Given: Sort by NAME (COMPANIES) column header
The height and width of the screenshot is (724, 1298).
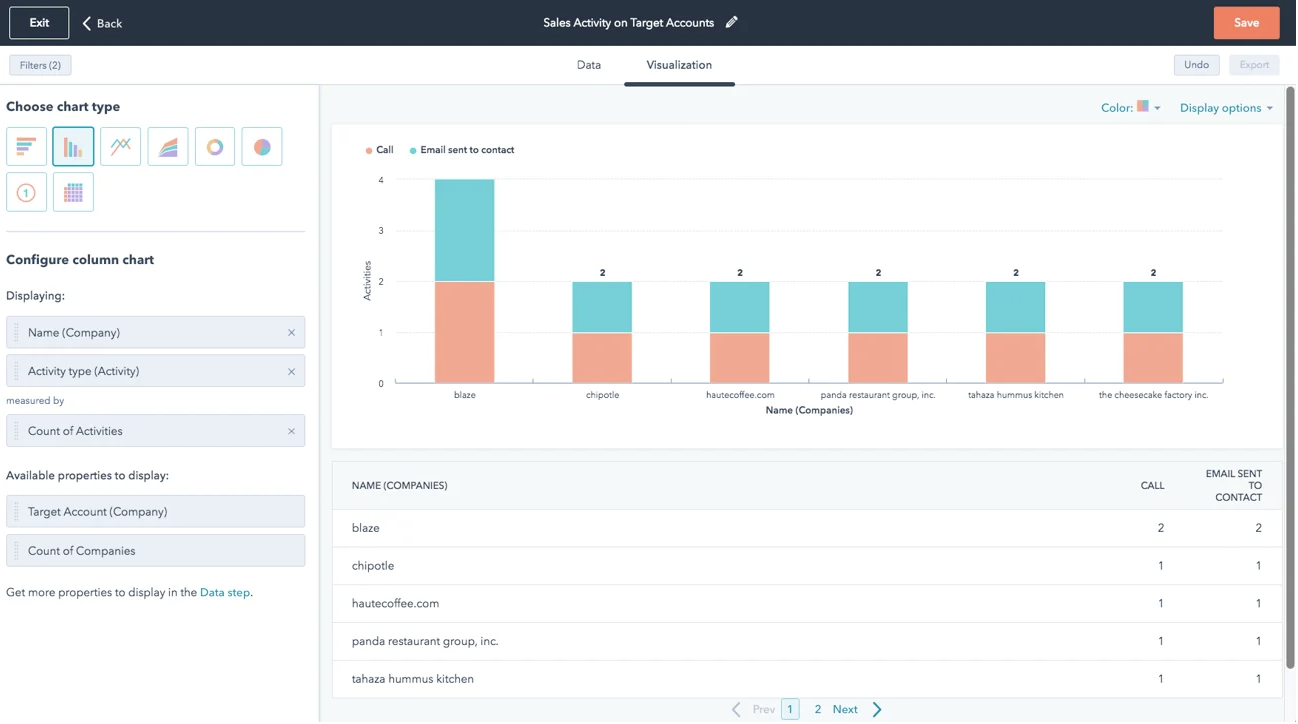Looking at the screenshot, I should [399, 486].
